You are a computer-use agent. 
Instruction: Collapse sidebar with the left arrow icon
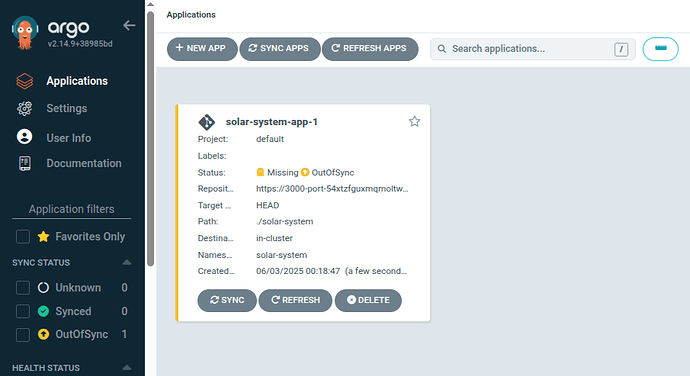pos(129,26)
